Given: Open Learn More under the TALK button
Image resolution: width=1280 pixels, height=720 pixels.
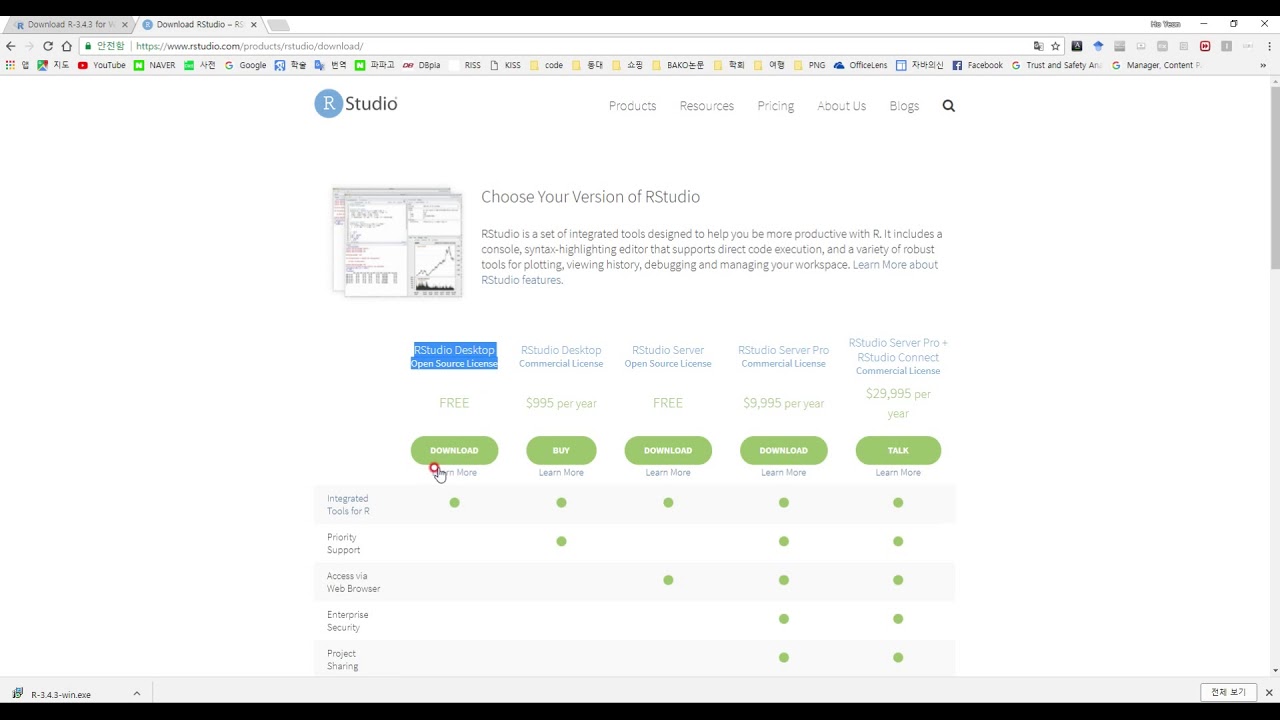Looking at the screenshot, I should coord(898,473).
